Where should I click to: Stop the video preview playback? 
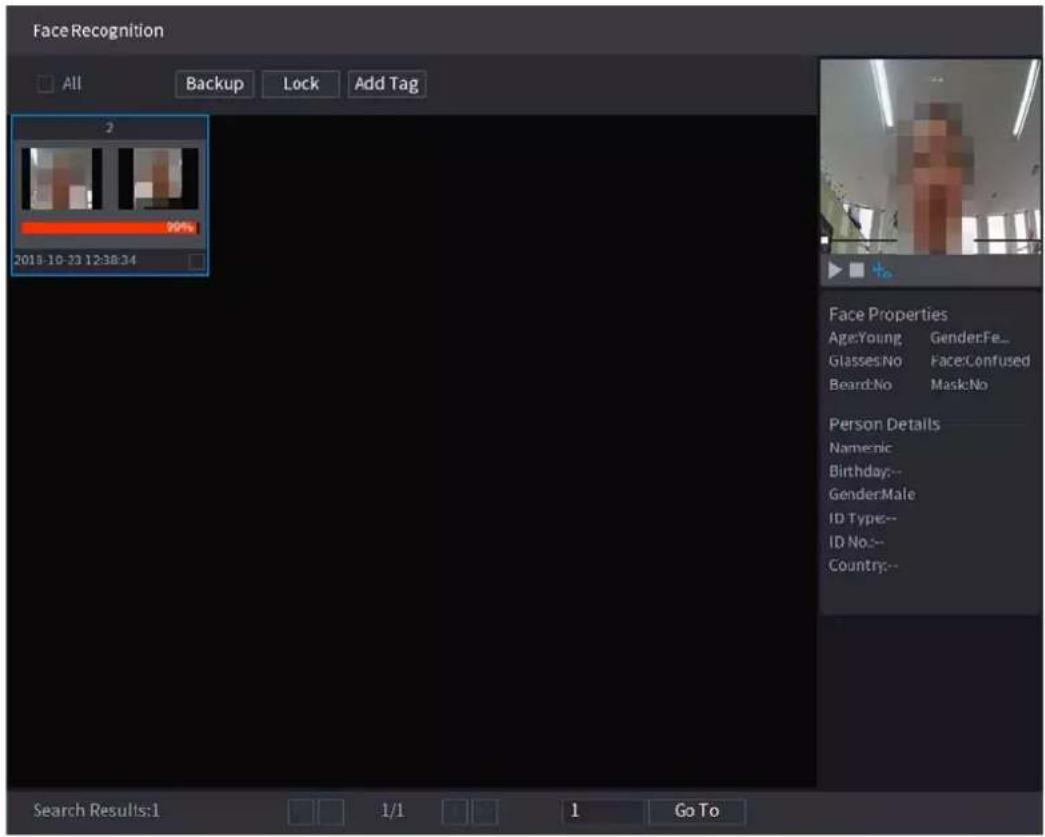[856, 271]
